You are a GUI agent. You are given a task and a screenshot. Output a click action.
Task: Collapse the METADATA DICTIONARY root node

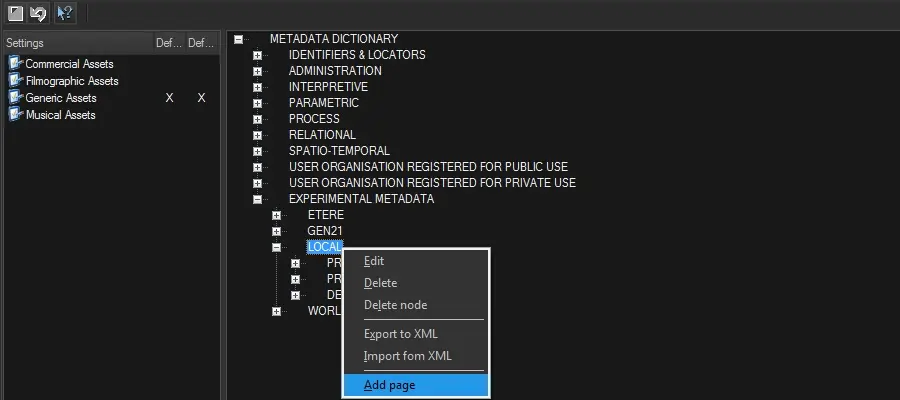click(x=239, y=39)
